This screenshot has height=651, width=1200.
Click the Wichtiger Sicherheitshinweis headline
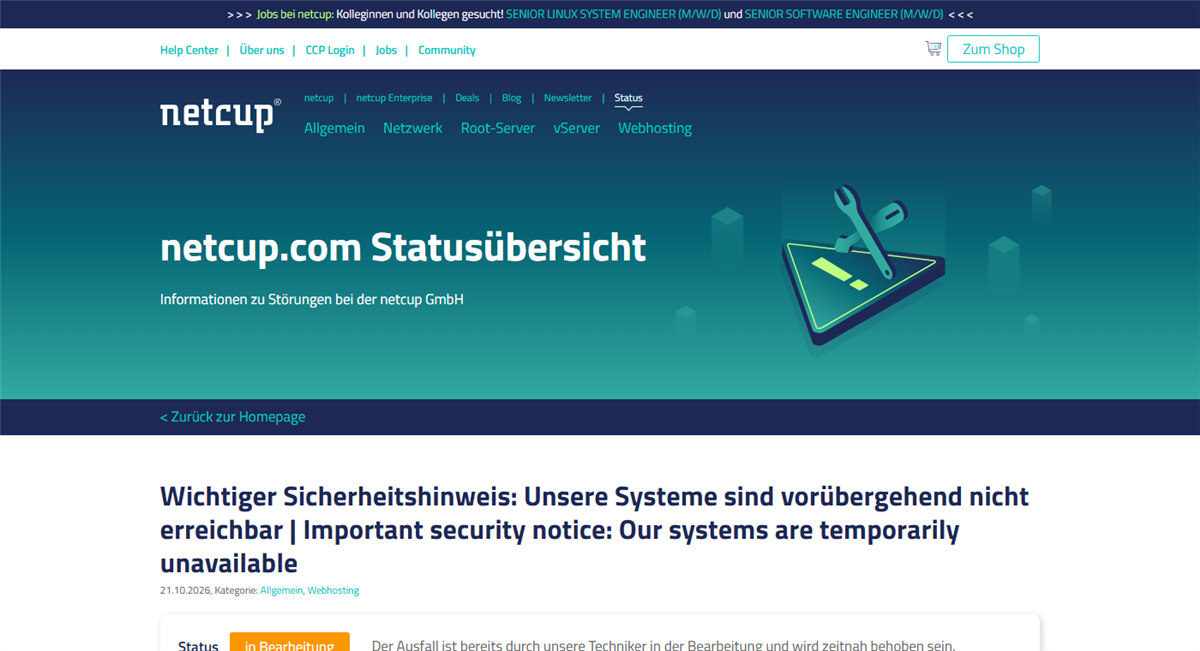coord(594,529)
